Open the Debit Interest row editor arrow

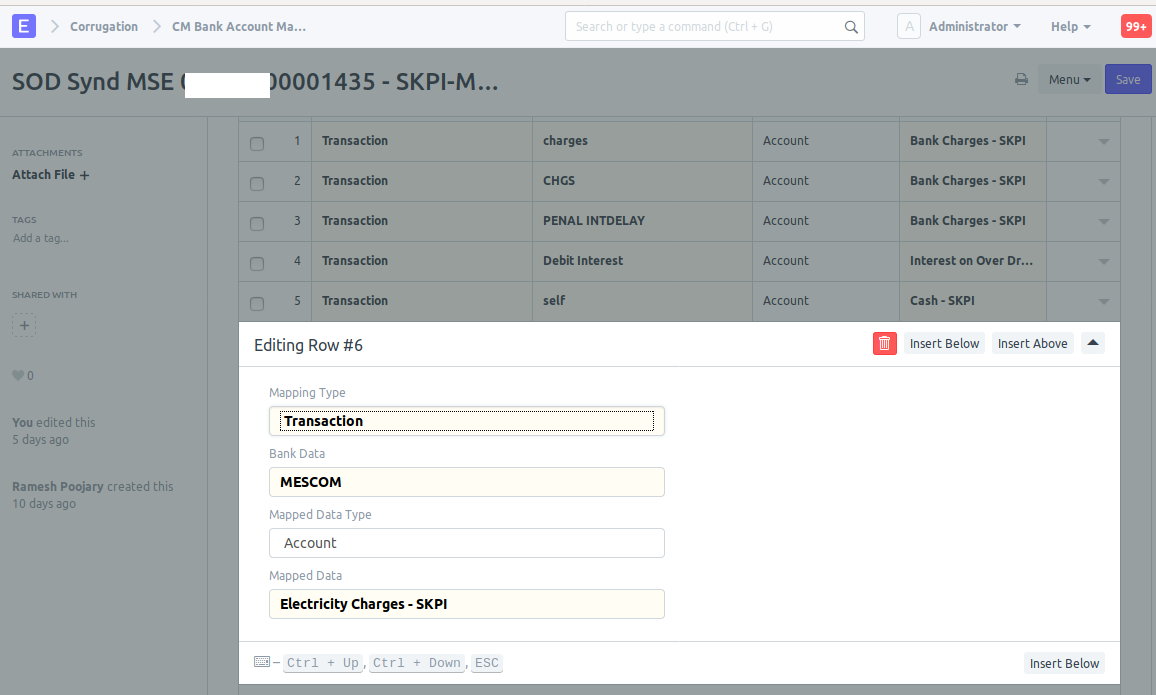click(x=1104, y=261)
